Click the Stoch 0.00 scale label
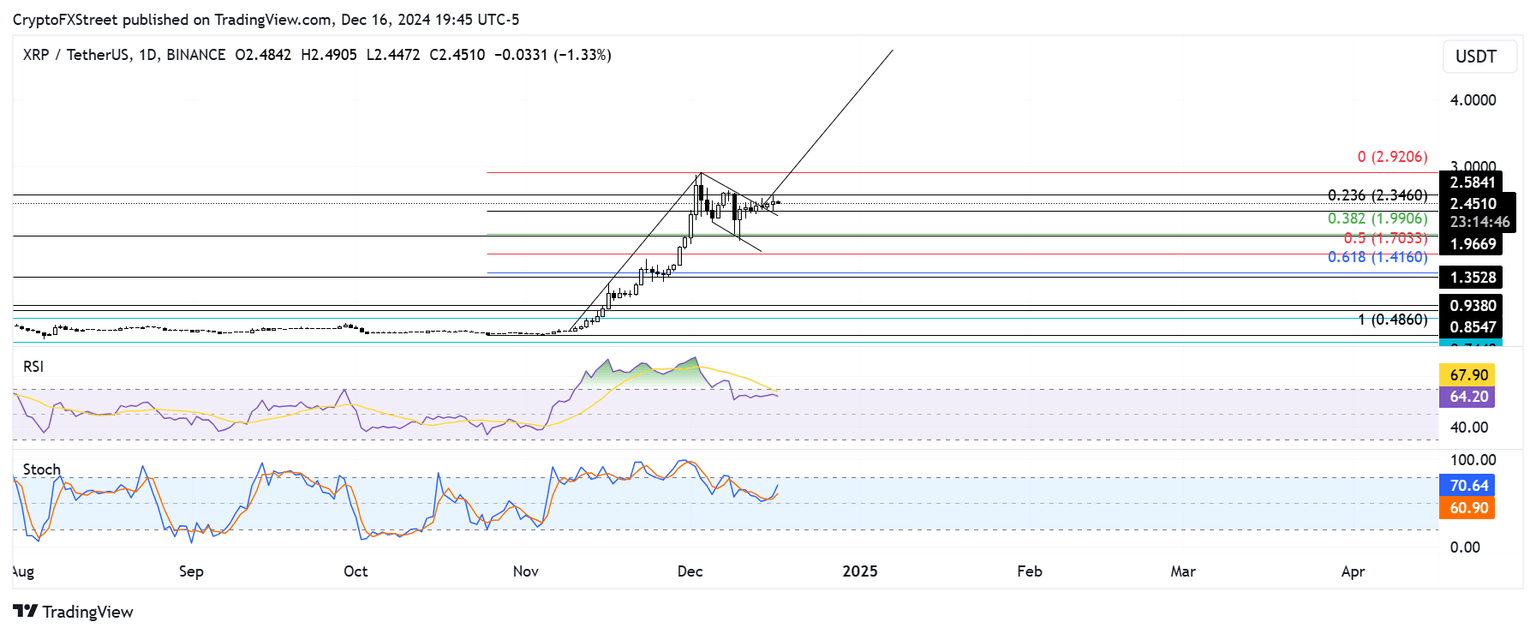The width and height of the screenshot is (1536, 634). (1463, 547)
